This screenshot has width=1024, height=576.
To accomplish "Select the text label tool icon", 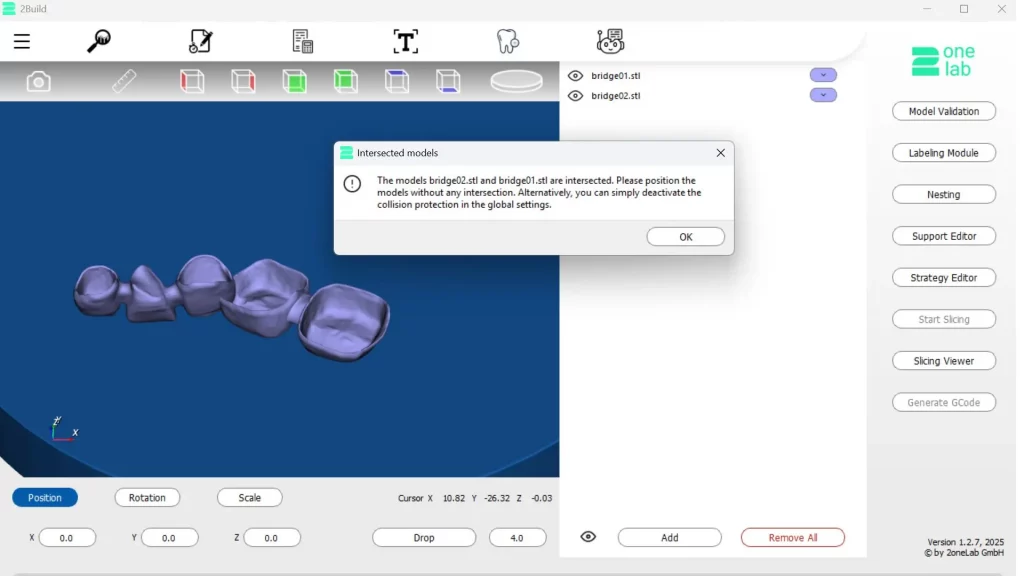I will [x=406, y=42].
